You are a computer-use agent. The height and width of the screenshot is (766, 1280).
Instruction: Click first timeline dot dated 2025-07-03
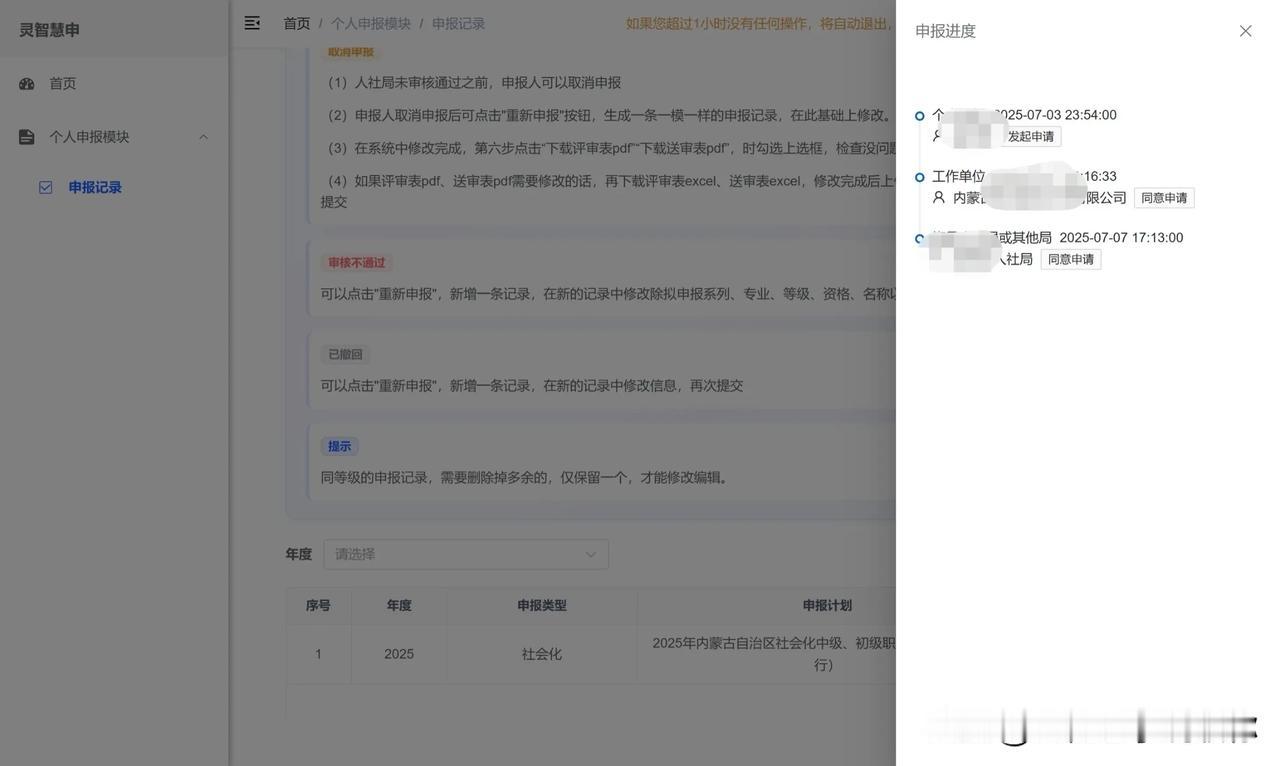click(920, 116)
